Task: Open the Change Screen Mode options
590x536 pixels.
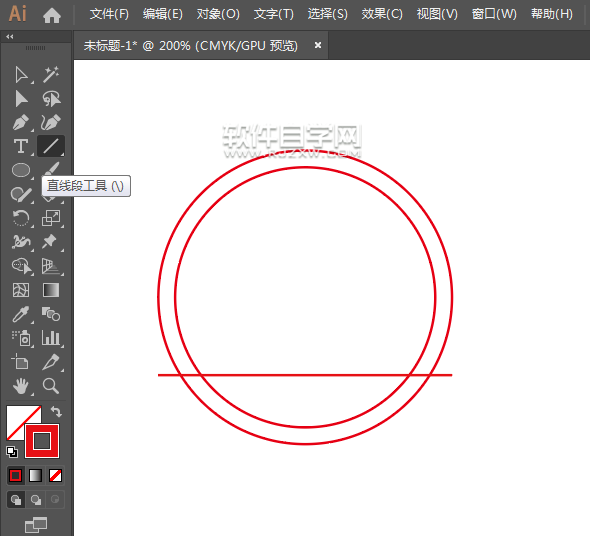Action: click(36, 525)
